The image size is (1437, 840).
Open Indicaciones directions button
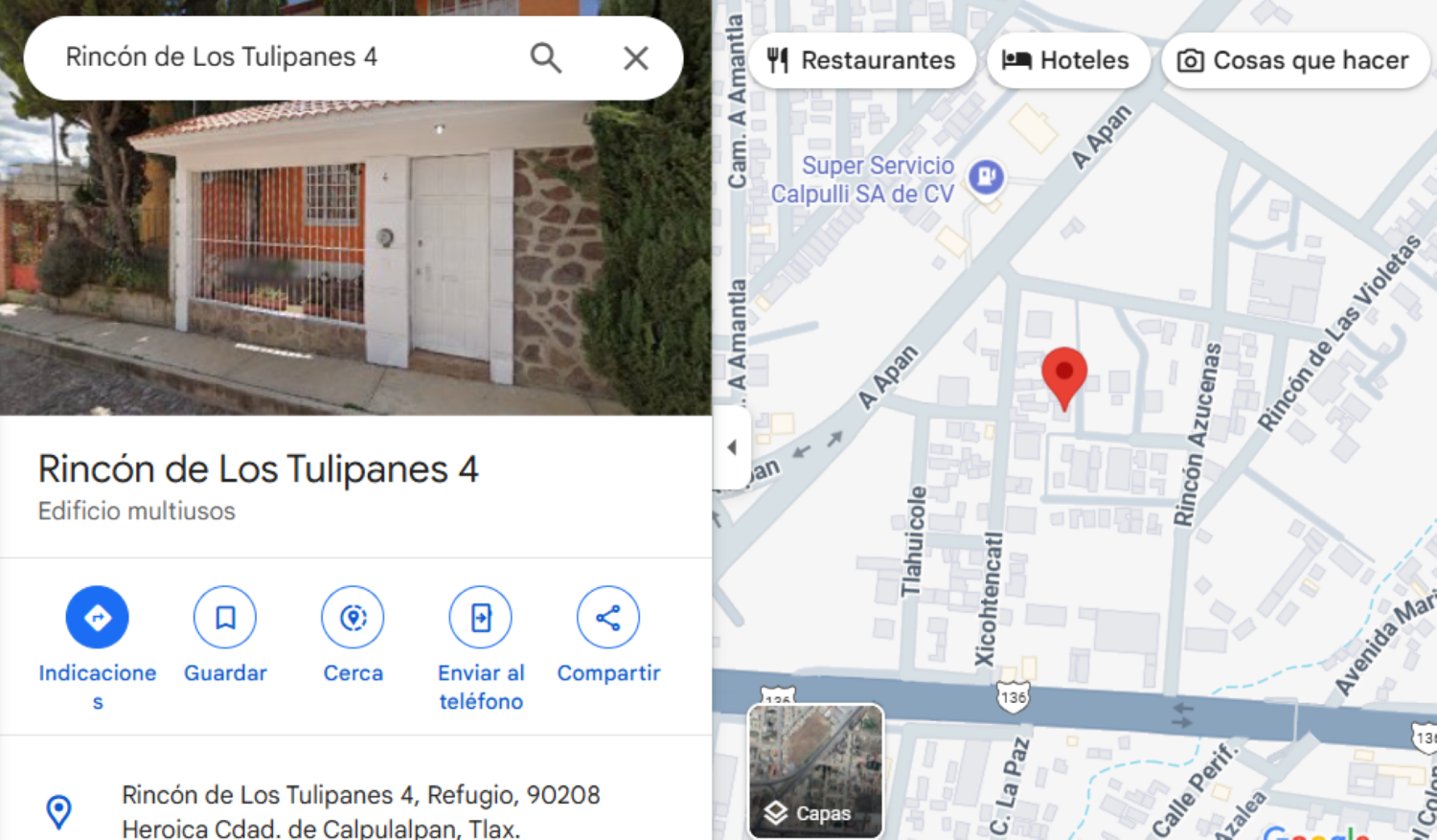[x=98, y=618]
